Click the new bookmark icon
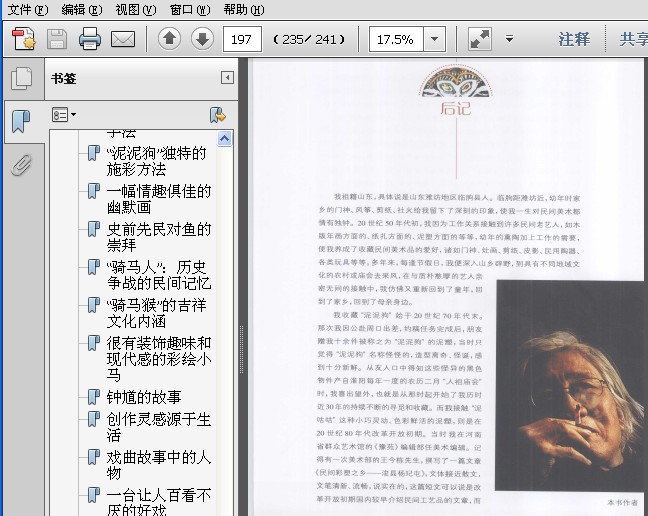648x516 pixels. coord(218,115)
